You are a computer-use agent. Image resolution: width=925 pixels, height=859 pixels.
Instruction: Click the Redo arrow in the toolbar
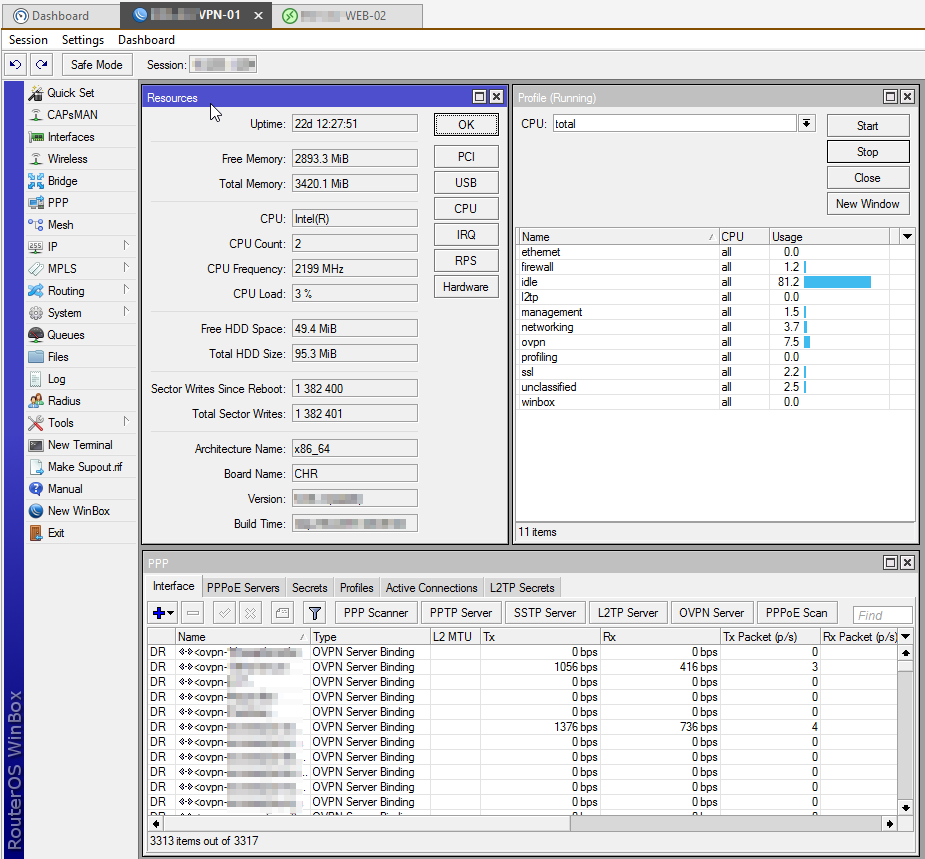point(41,64)
